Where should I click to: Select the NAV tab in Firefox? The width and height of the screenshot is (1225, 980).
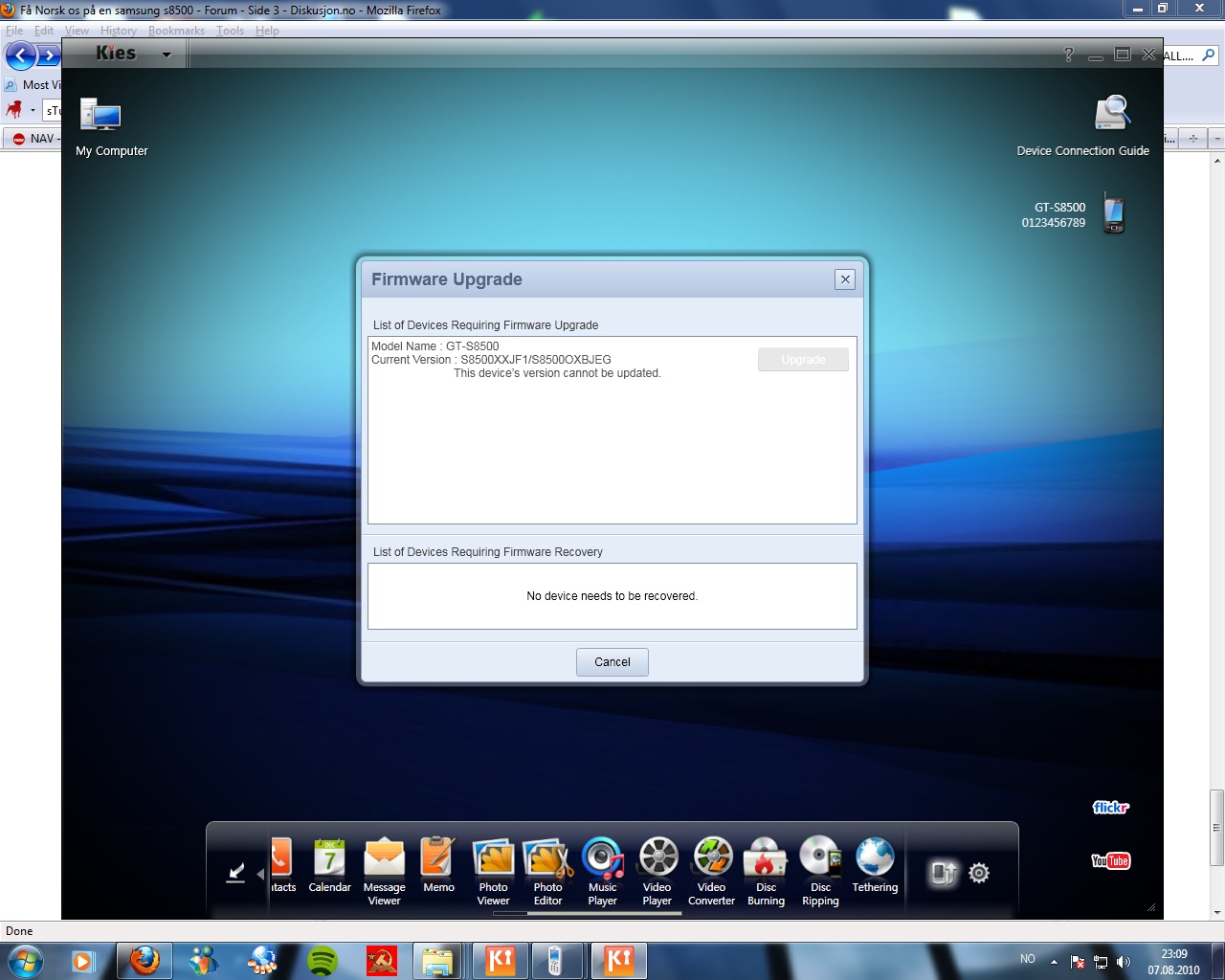pos(33,139)
